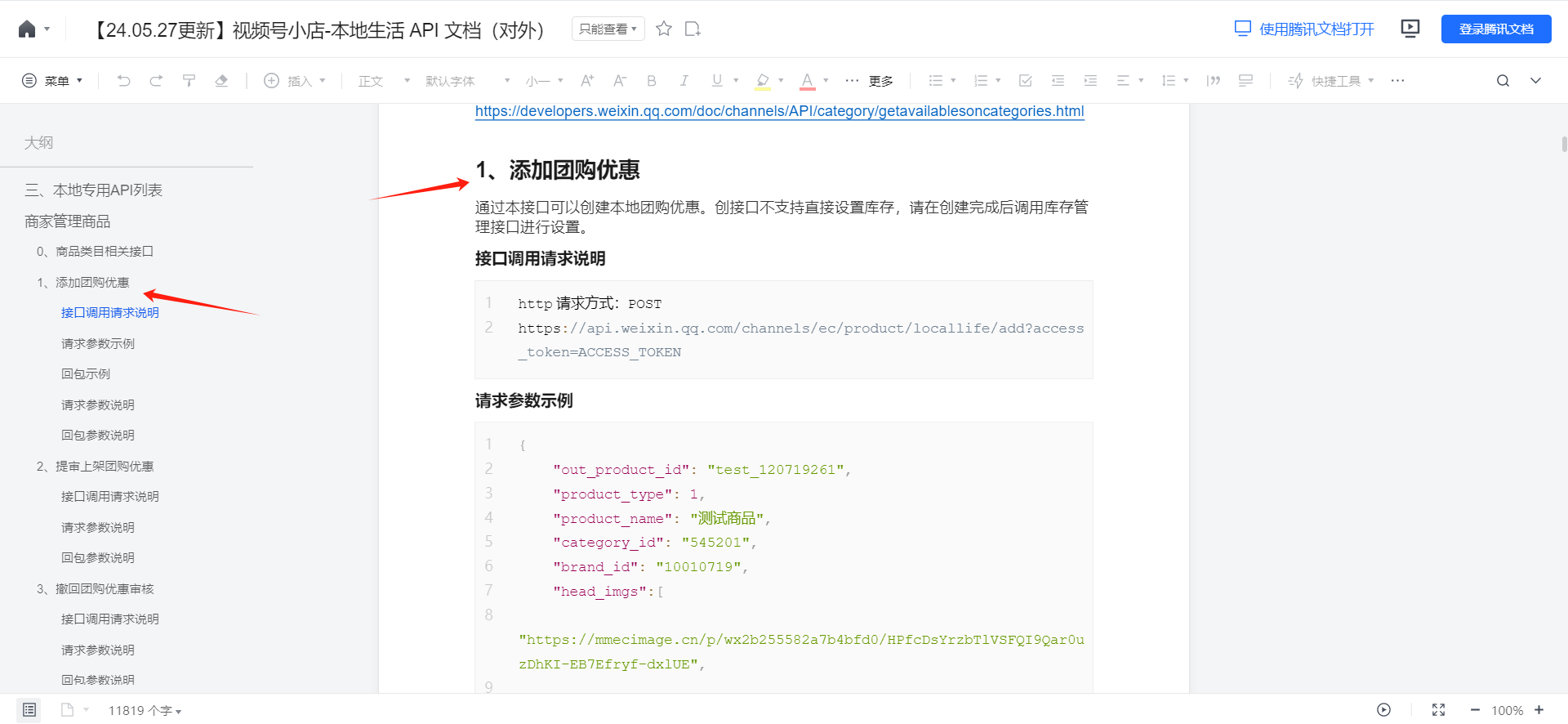Click page view icon in status bar
Image resolution: width=1568 pixels, height=724 pixels.
(67, 710)
